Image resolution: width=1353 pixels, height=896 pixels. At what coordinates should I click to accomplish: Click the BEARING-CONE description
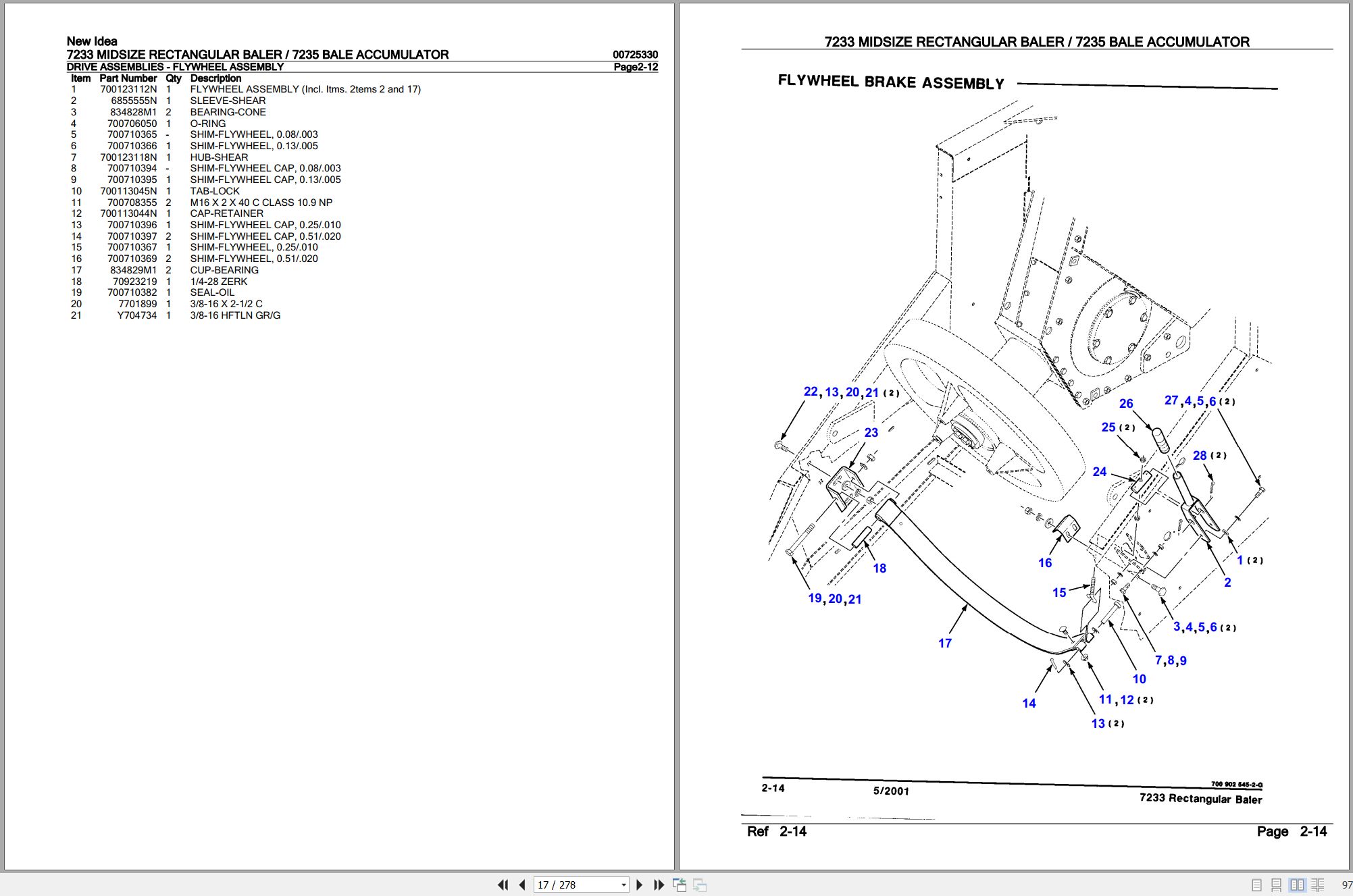(x=228, y=112)
